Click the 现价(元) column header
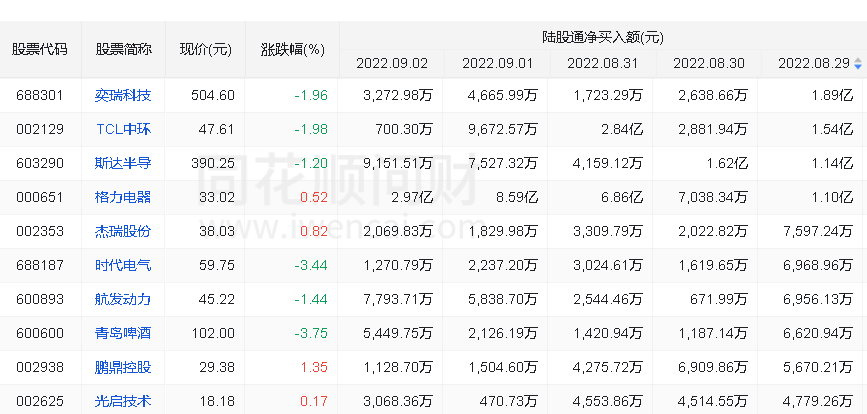867x414 pixels. 205,49
